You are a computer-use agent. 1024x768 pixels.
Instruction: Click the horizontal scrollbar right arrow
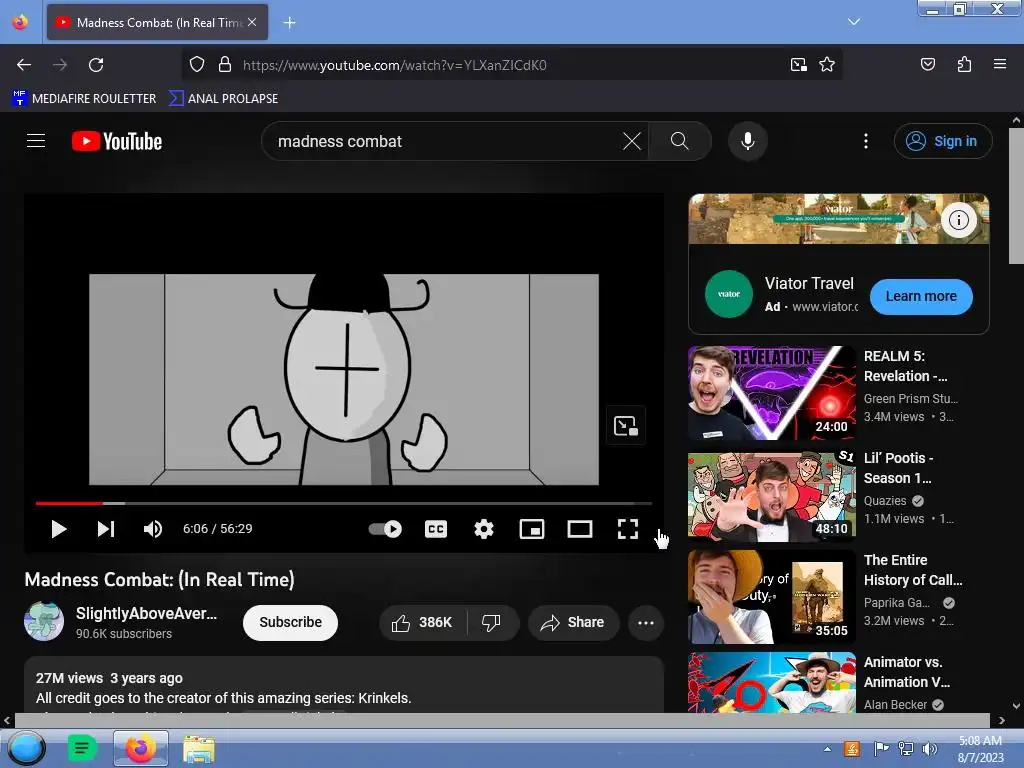point(1002,720)
